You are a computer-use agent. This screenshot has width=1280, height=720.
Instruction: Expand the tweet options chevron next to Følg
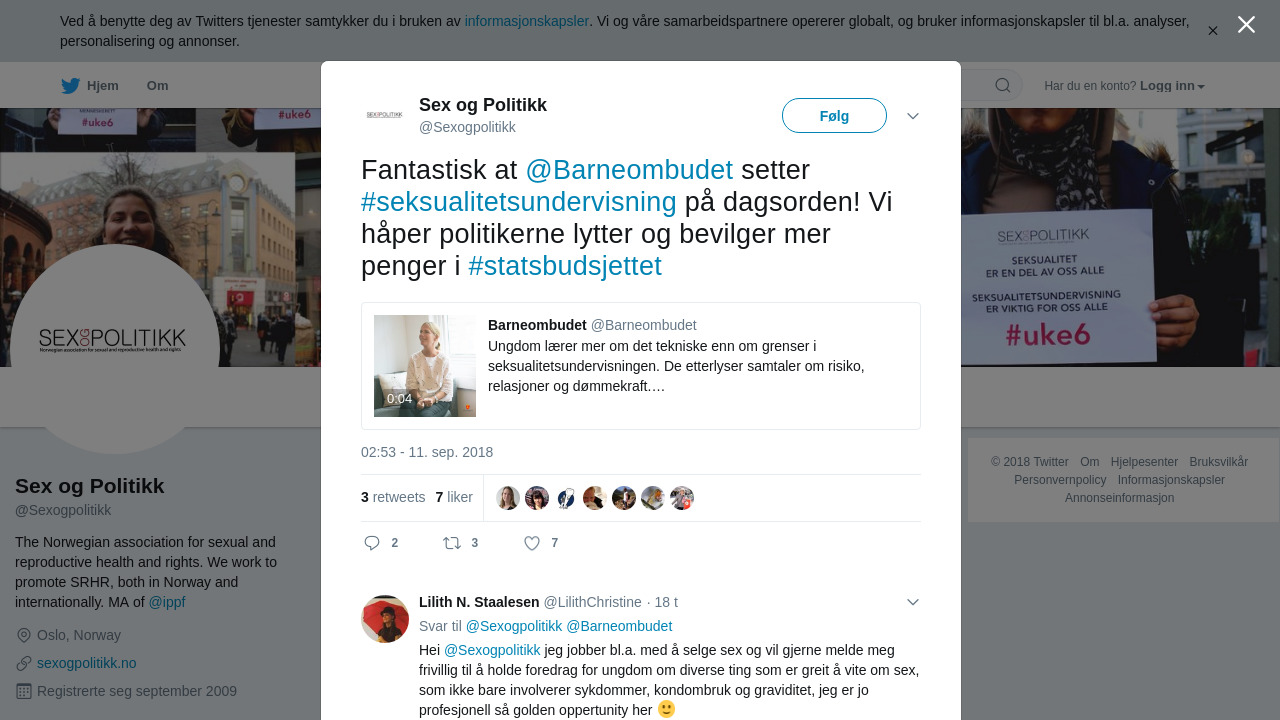pos(913,116)
